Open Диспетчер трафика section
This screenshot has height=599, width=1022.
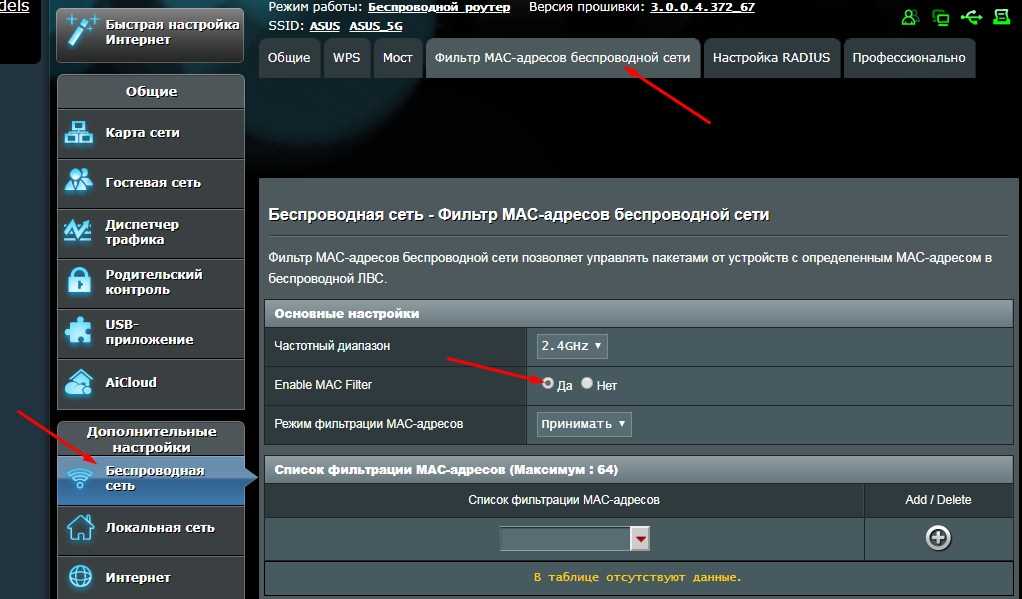pyautogui.click(x=151, y=233)
